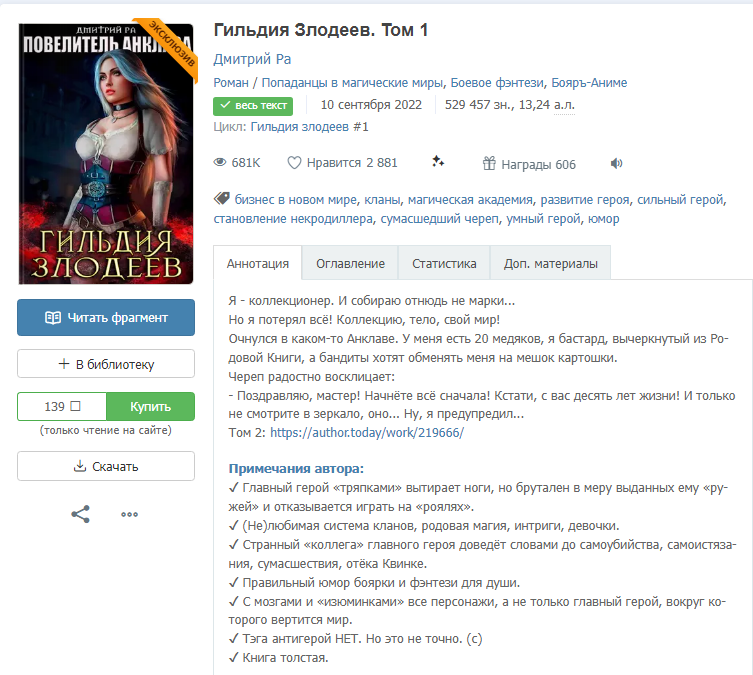The image size is (753, 675).
Task: Add book with В библиотеку button
Action: [x=106, y=364]
